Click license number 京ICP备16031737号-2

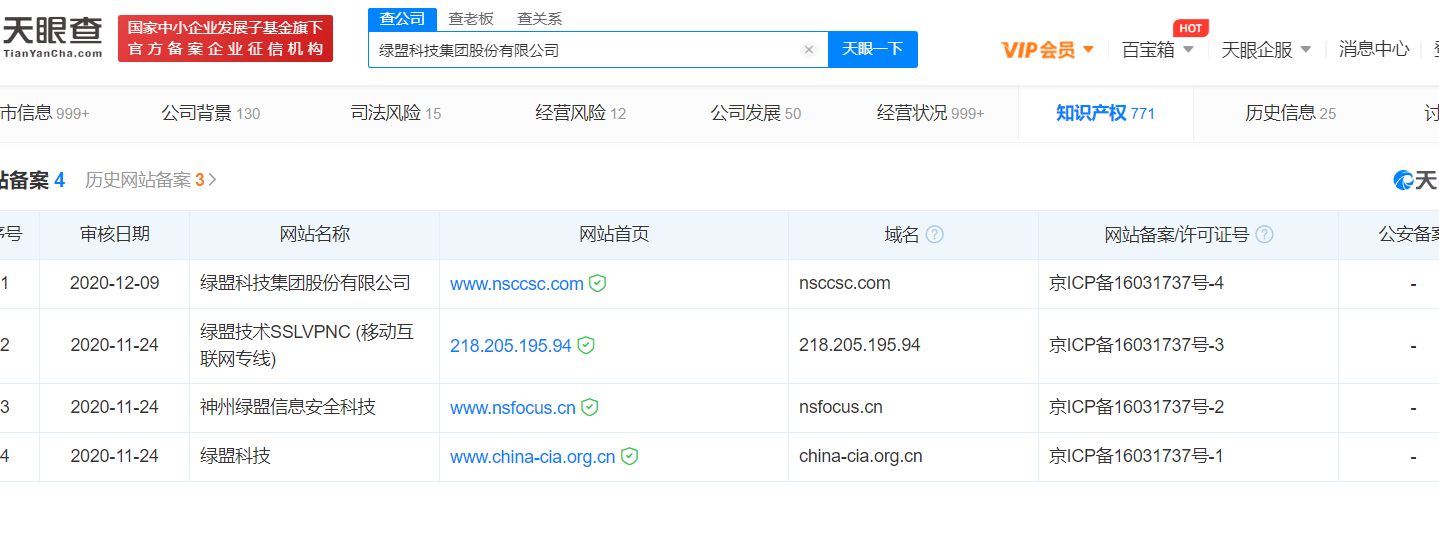[x=1136, y=407]
